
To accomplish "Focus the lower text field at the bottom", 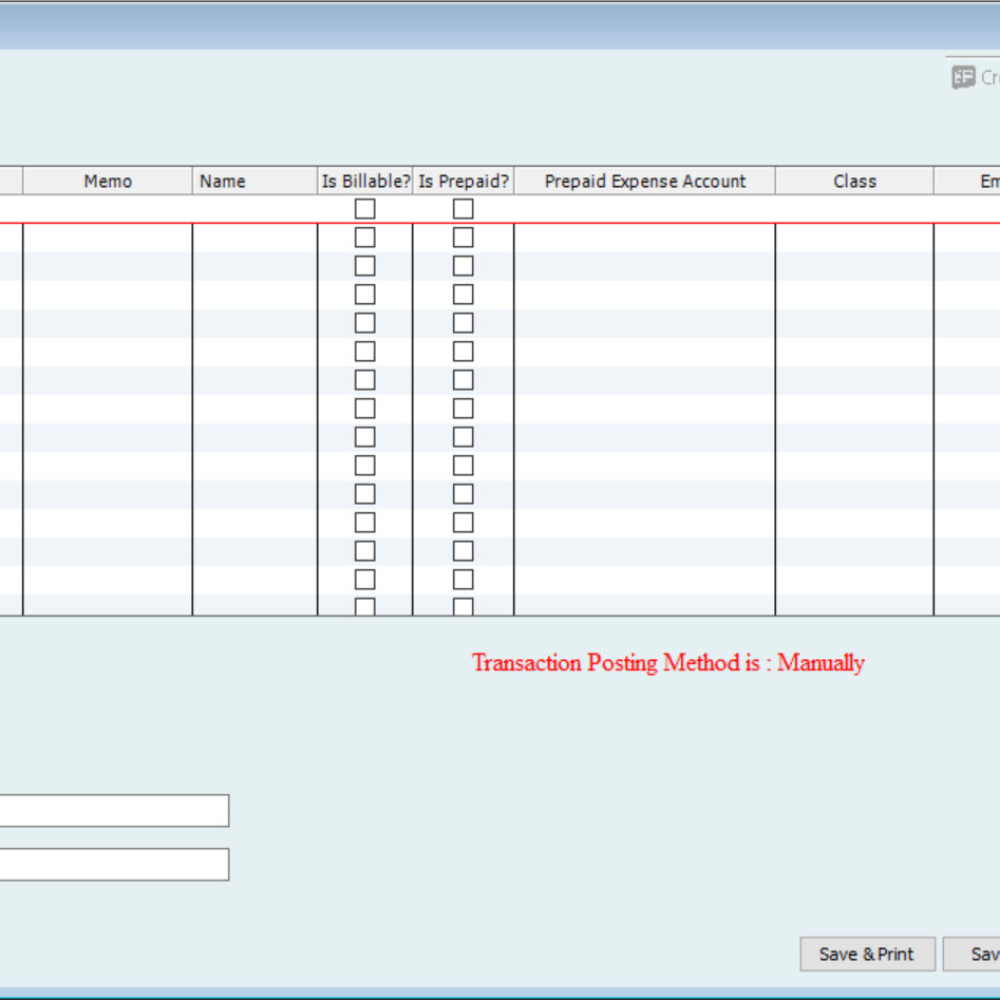I will [113, 865].
